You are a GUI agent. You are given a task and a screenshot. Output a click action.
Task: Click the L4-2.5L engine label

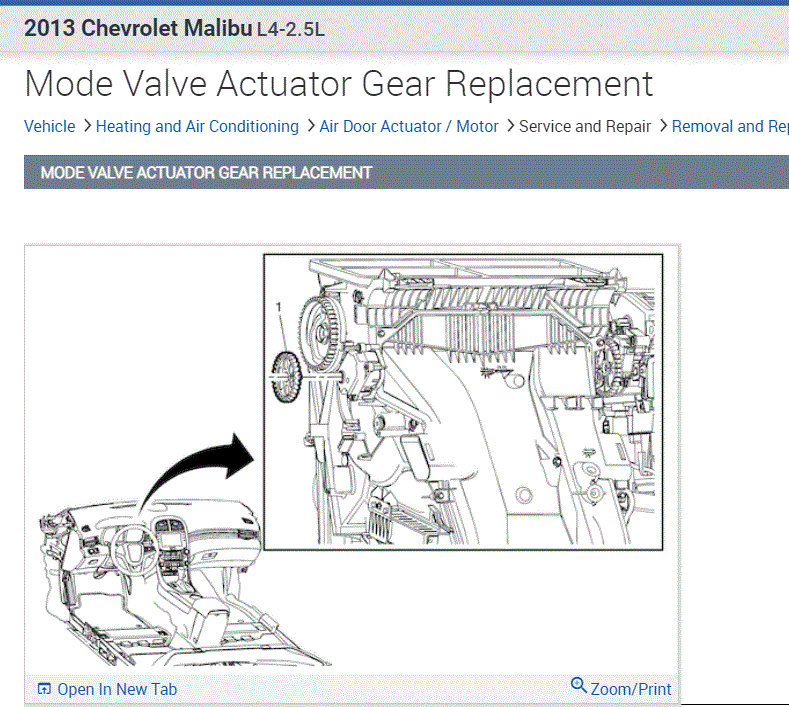pyautogui.click(x=290, y=29)
